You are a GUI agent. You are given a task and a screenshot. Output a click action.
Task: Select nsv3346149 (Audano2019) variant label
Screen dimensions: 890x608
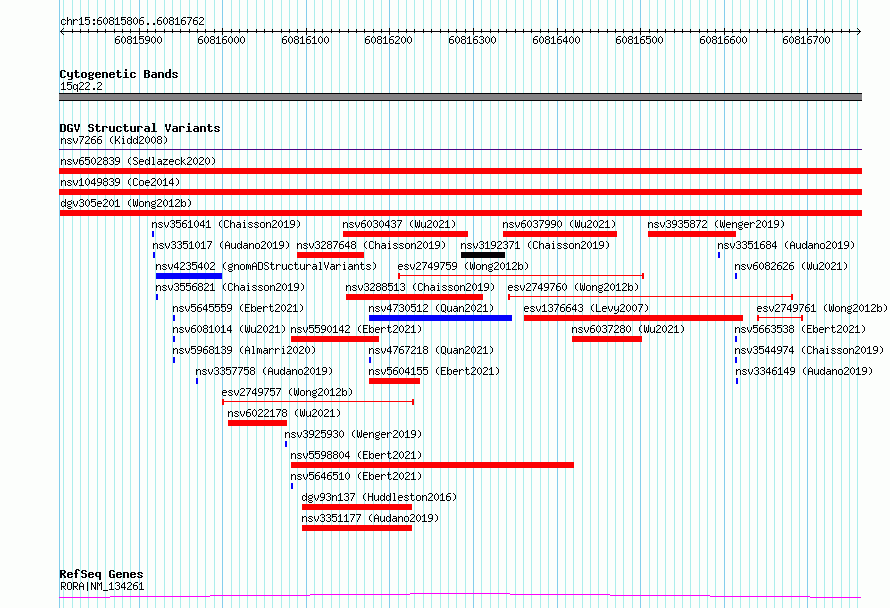click(x=804, y=371)
